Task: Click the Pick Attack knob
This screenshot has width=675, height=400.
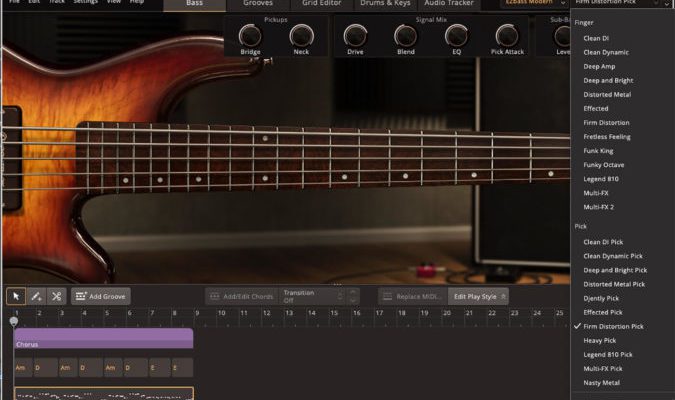Action: (505, 37)
